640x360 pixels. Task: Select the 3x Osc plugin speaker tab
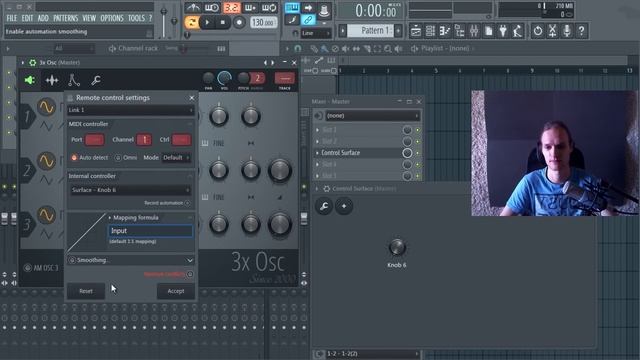click(x=30, y=80)
